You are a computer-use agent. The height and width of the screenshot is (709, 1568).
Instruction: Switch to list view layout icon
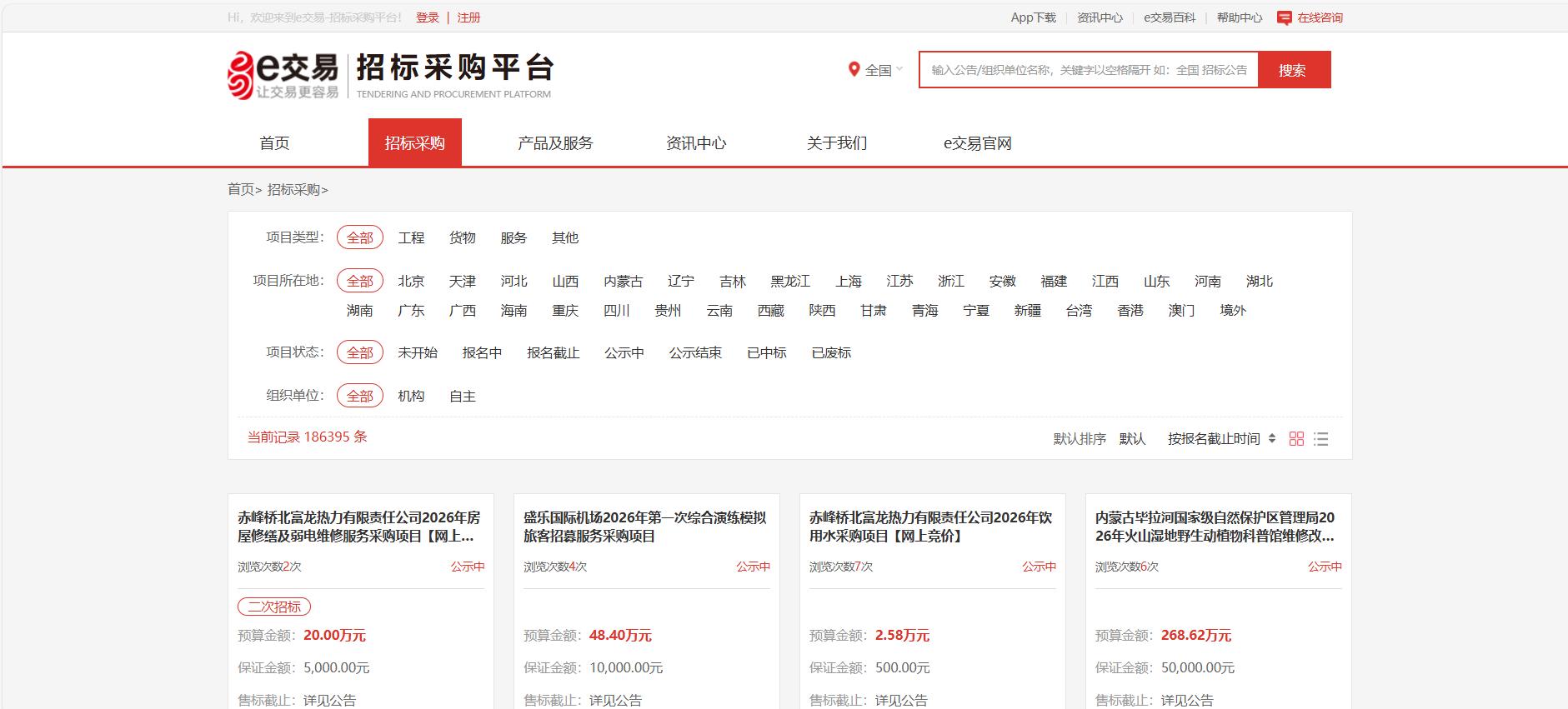(x=1320, y=439)
